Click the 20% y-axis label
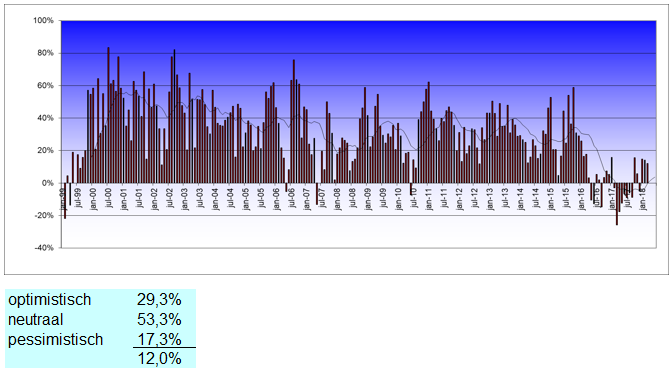Viewport: 669px width, 372px height. [45, 150]
